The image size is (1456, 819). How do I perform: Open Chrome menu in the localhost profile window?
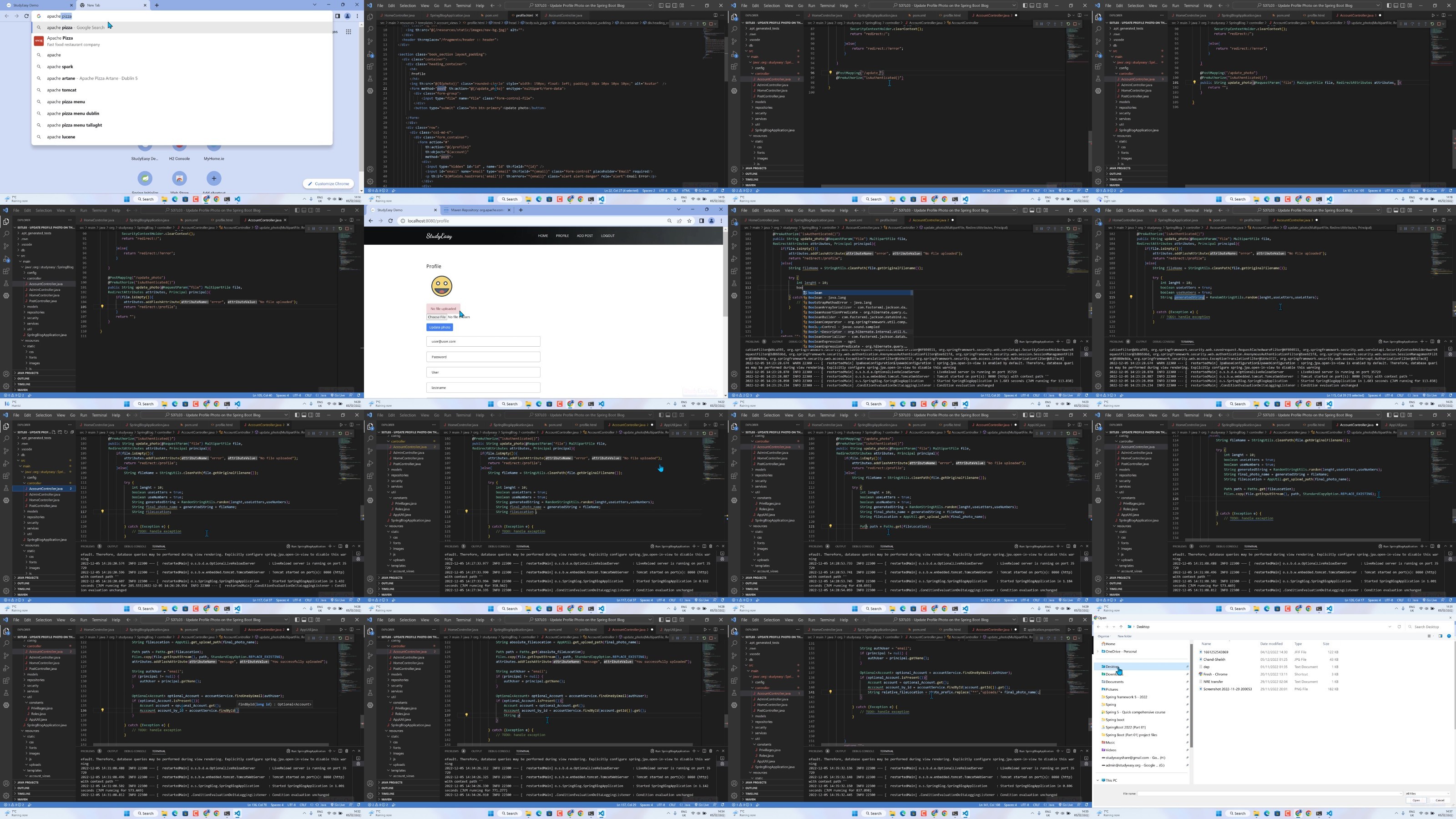721,221
